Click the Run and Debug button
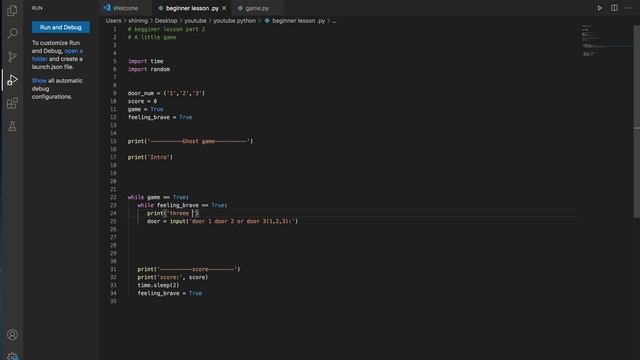 point(61,27)
